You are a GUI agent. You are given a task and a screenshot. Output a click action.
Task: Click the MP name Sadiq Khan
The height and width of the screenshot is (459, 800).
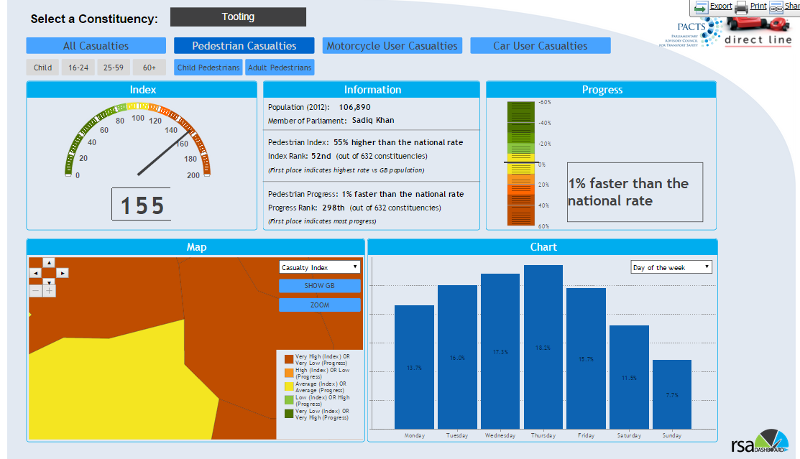click(373, 120)
